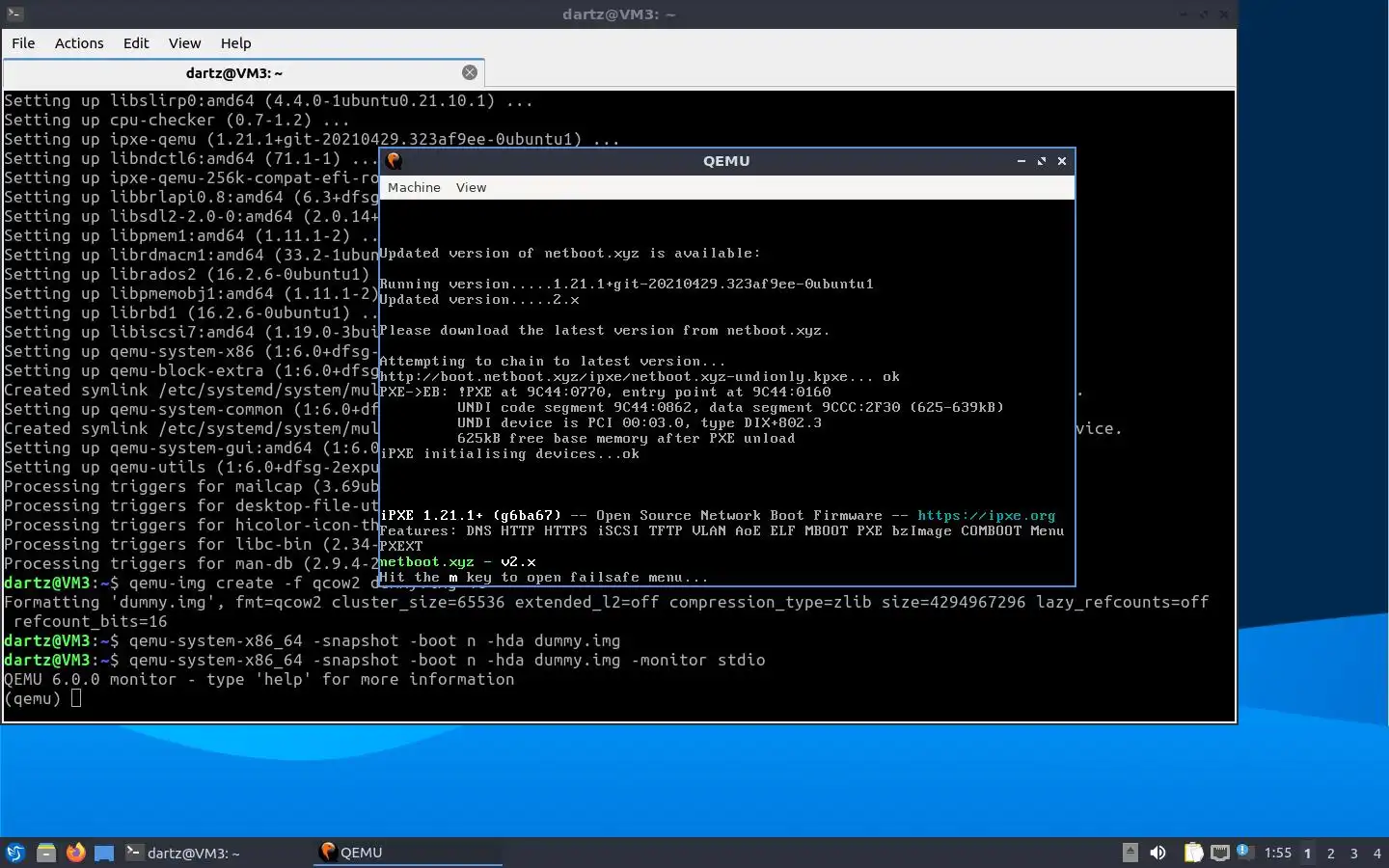1389x868 pixels.
Task: Click 'QEMU 6.0.0 monitor' line in terminal
Action: (259, 680)
